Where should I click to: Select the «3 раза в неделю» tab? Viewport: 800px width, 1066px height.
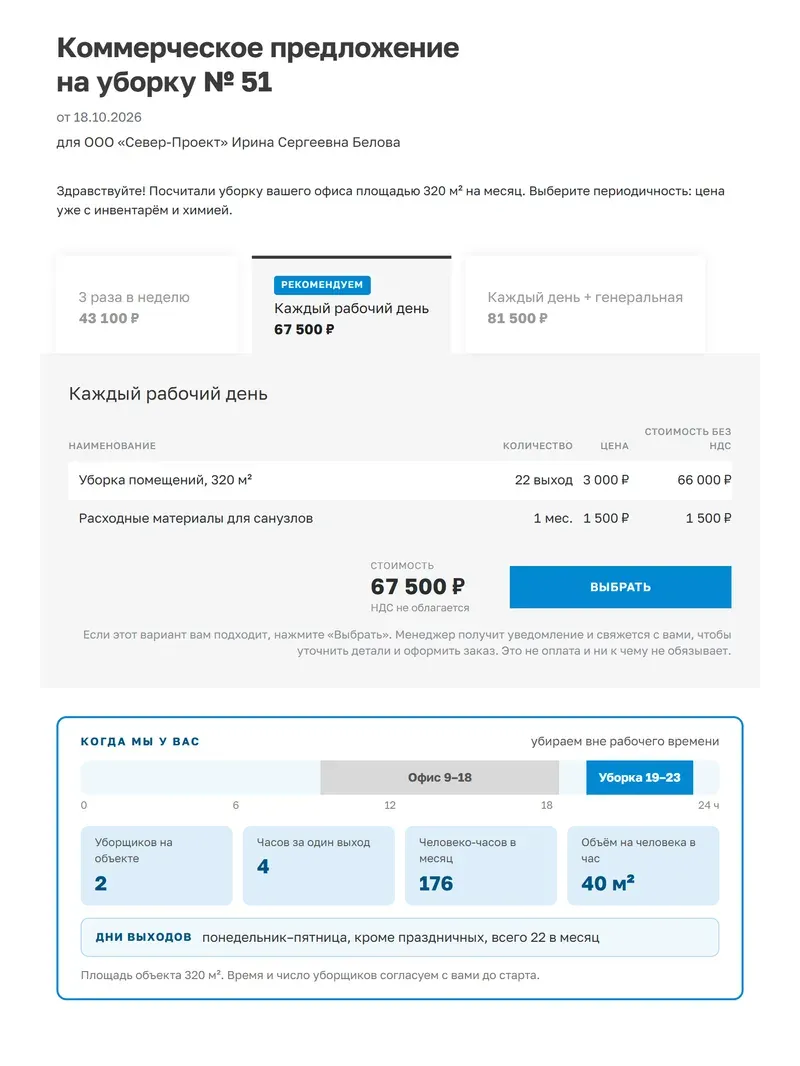tap(147, 306)
